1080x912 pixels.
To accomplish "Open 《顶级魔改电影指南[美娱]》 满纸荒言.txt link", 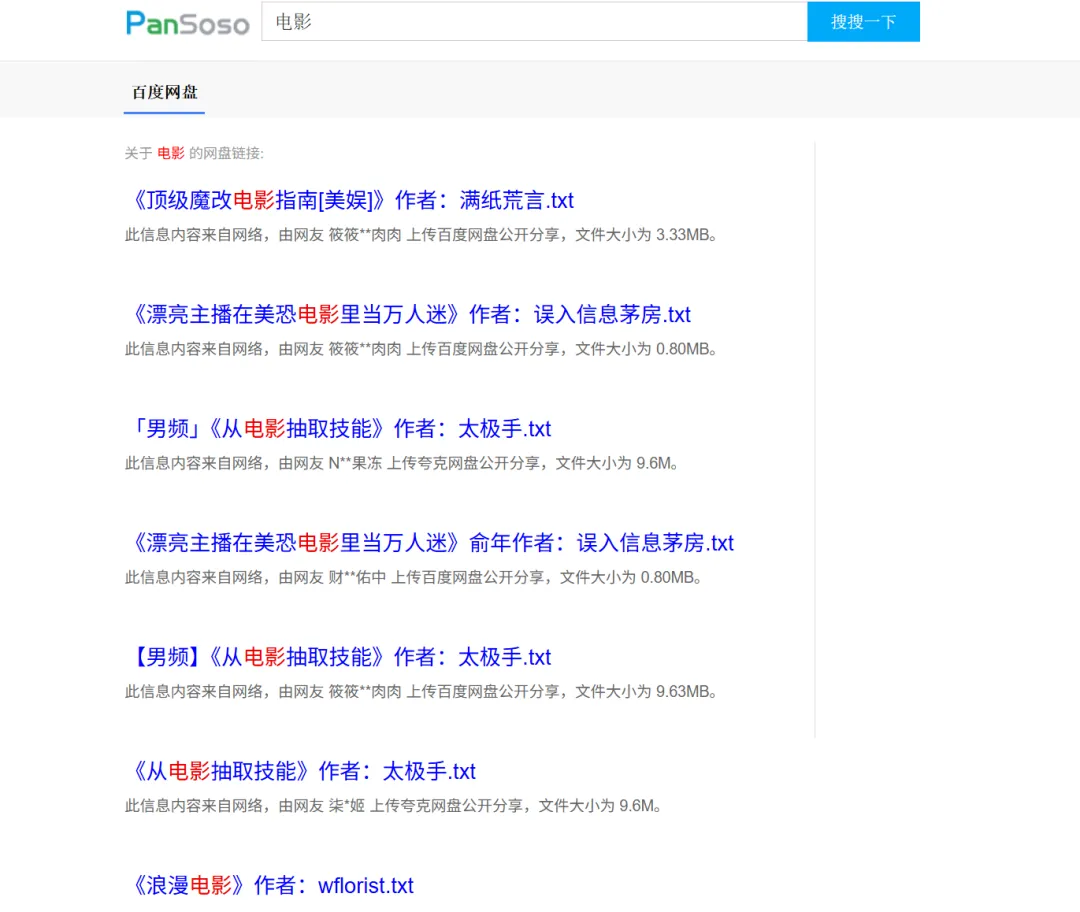I will [x=351, y=200].
